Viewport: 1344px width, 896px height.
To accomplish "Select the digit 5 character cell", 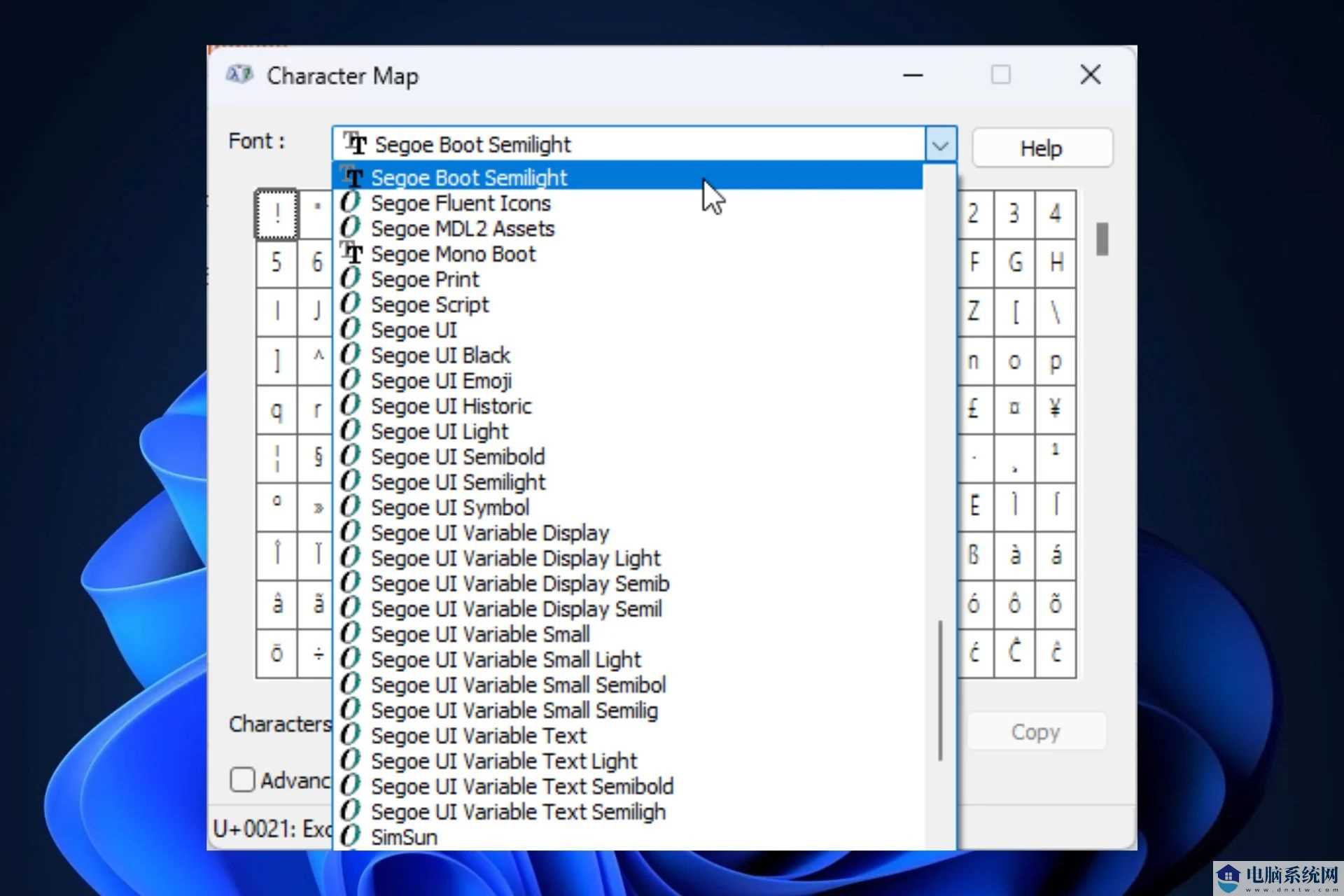I will coord(276,262).
